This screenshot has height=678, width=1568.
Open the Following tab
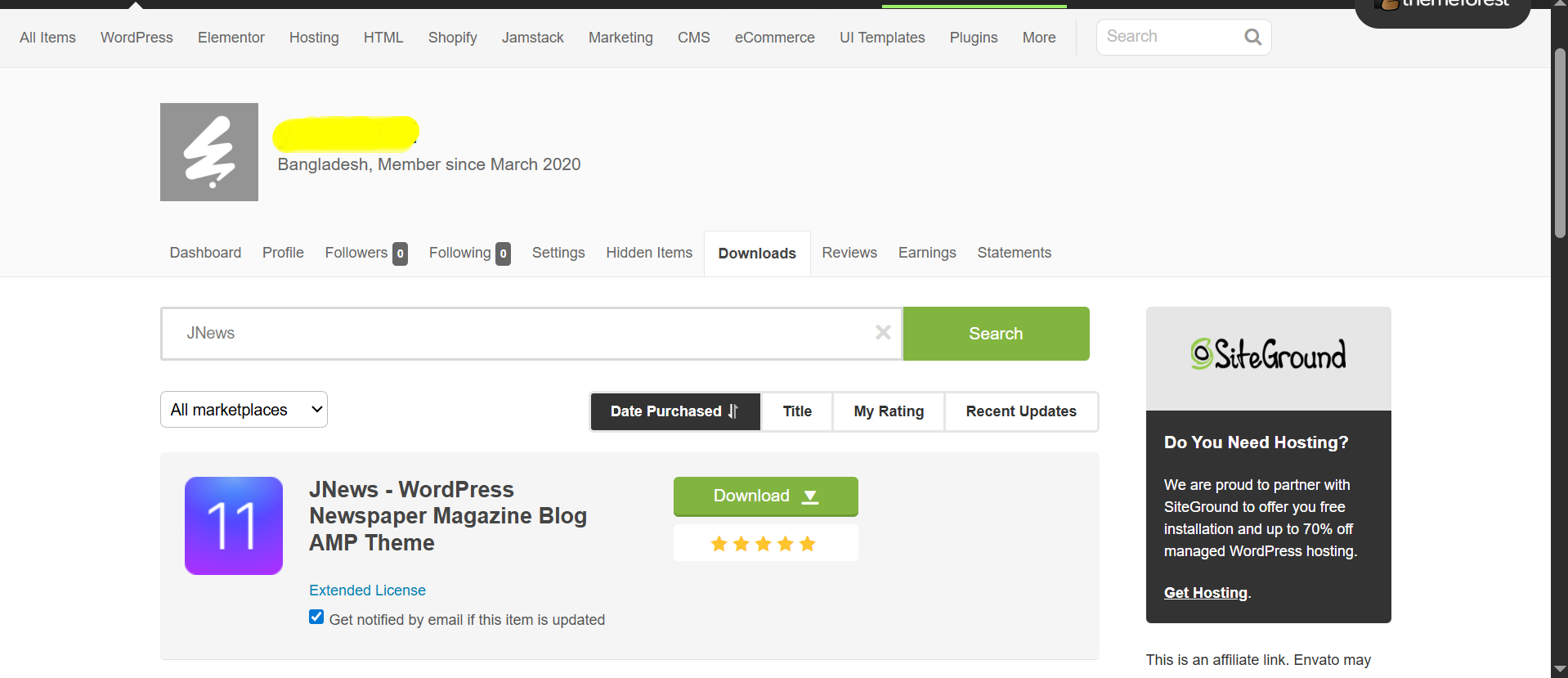coord(470,253)
